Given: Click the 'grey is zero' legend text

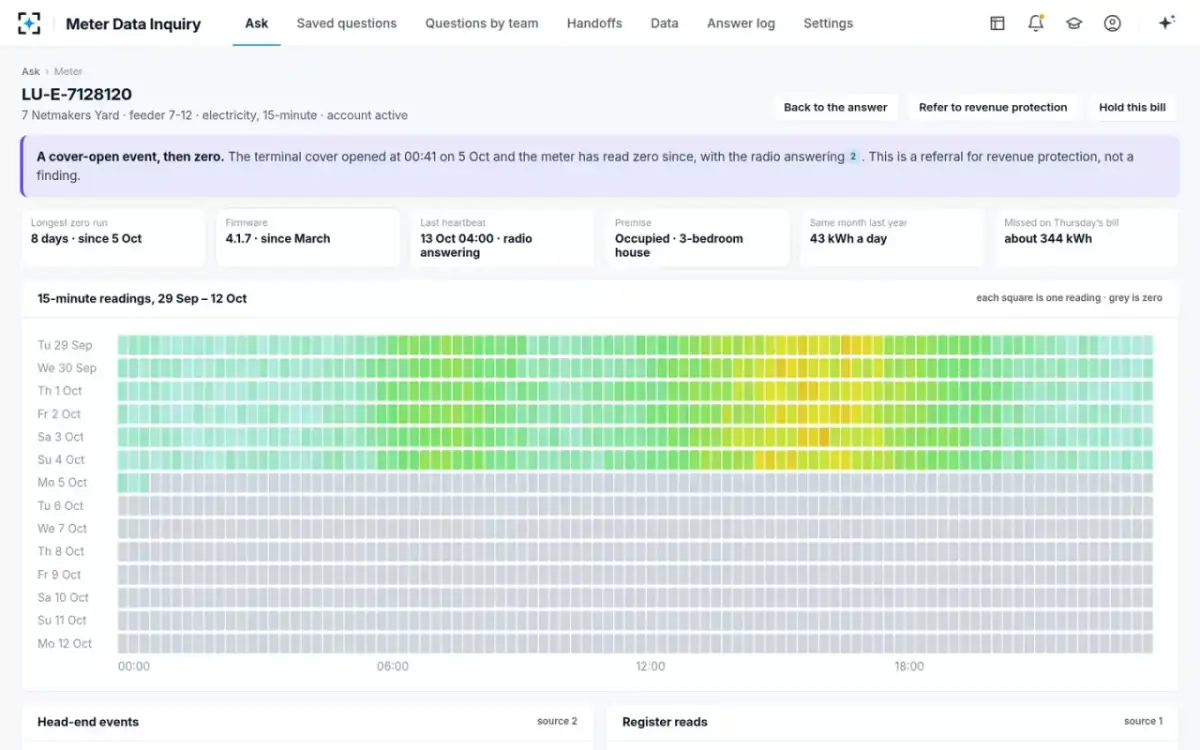Looking at the screenshot, I should coord(1136,298).
